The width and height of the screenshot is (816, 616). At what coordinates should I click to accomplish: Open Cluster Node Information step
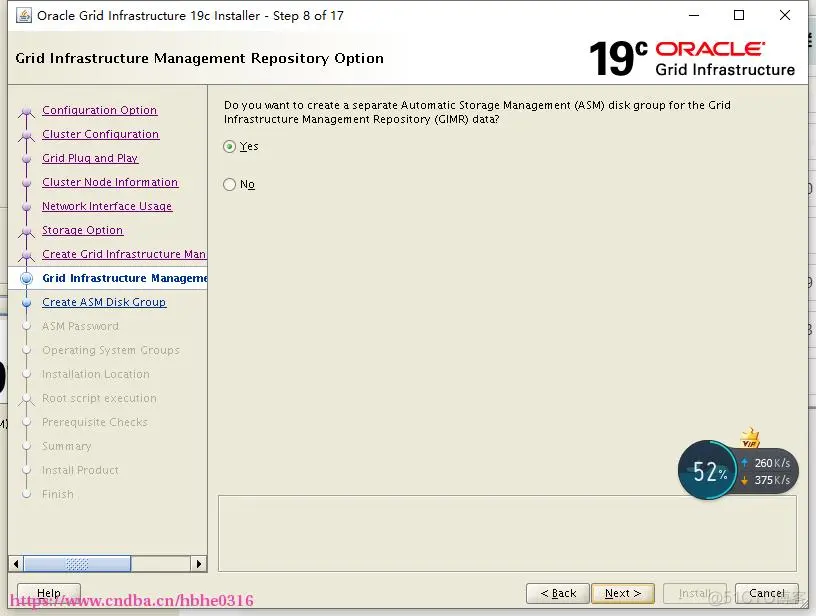point(110,182)
